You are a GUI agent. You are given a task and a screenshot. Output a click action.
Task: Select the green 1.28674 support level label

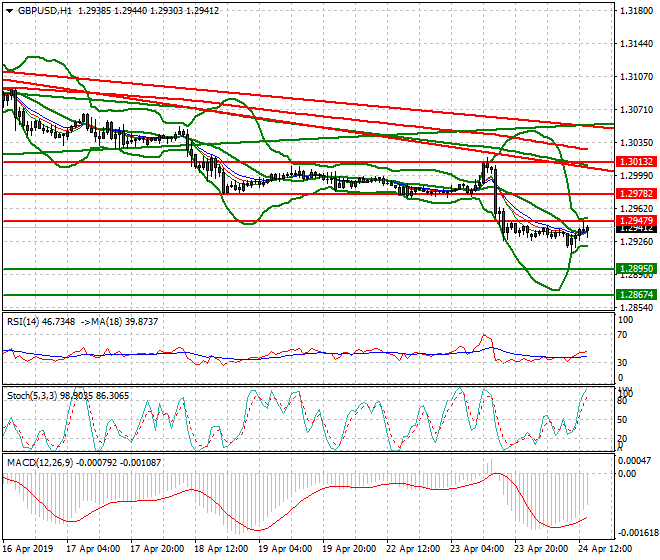(636, 295)
